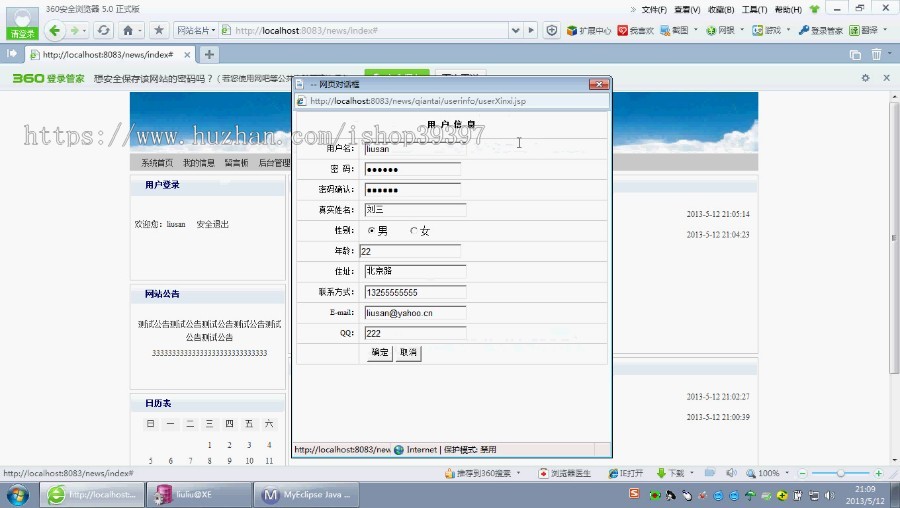Open the 网站名片 dropdown
The image size is (900, 508).
coord(196,30)
